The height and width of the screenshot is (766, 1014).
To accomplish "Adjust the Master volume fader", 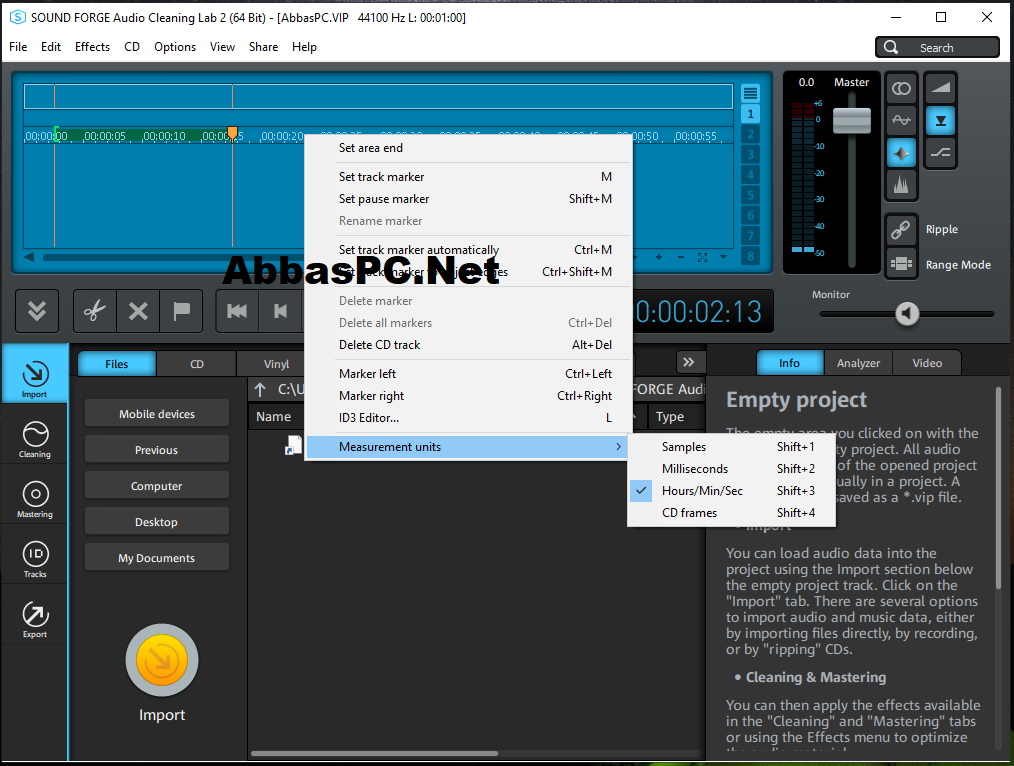I will pos(851,121).
